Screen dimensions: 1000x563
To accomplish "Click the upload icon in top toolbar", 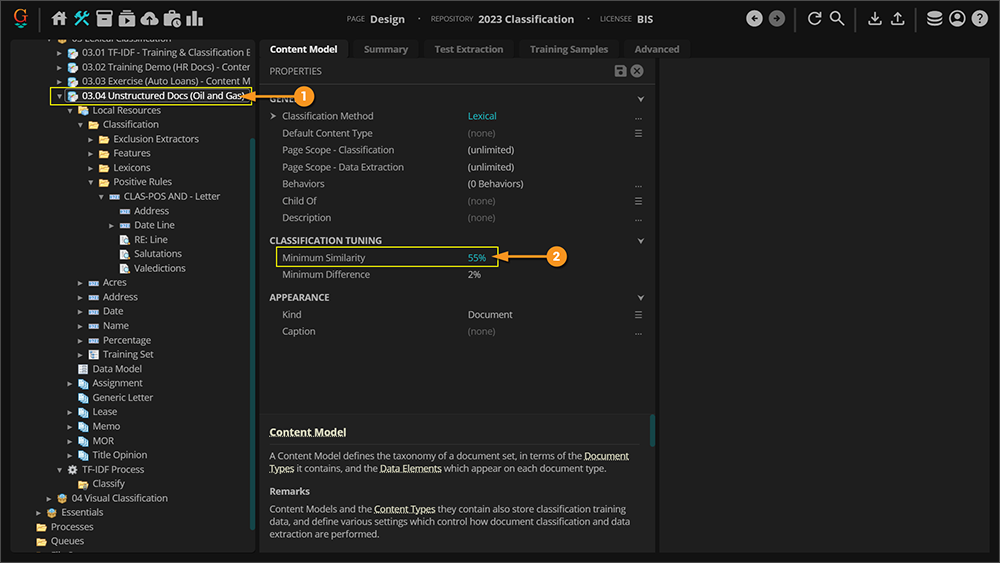I will (x=897, y=19).
